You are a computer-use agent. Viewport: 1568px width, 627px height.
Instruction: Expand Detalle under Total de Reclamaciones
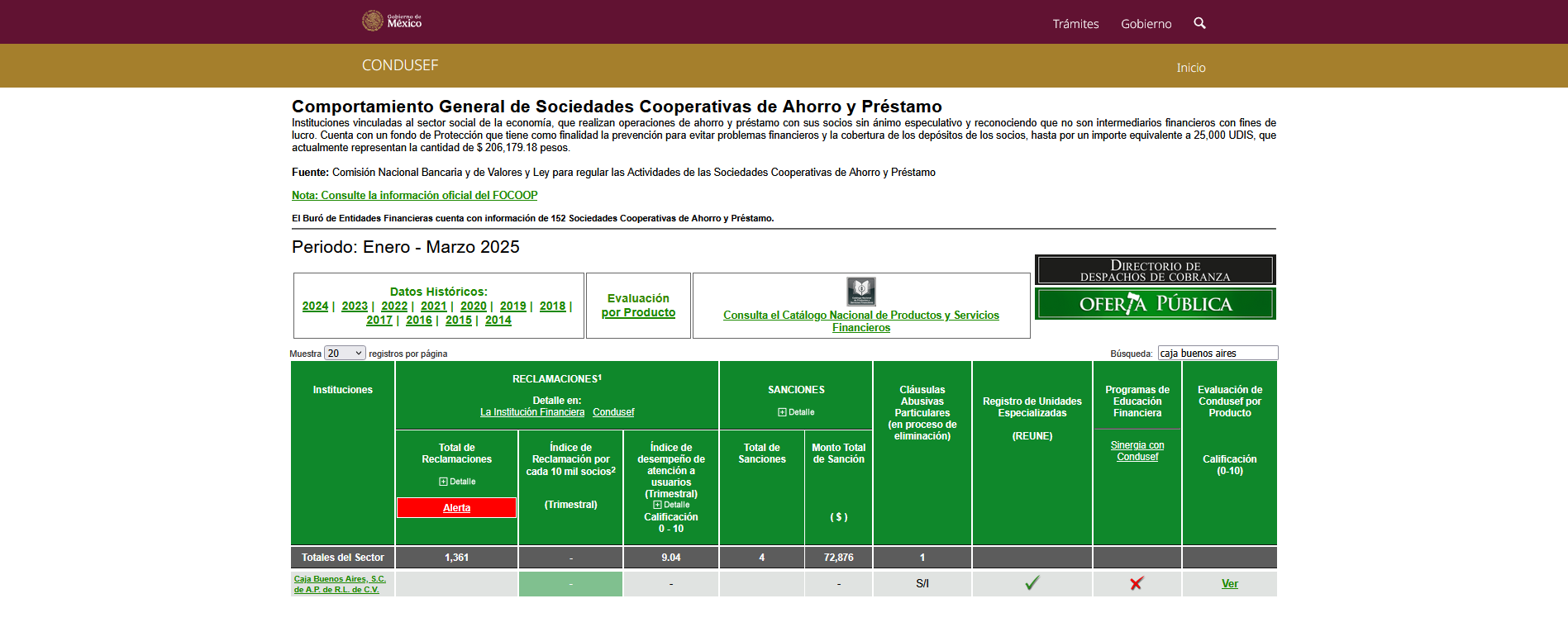click(457, 482)
